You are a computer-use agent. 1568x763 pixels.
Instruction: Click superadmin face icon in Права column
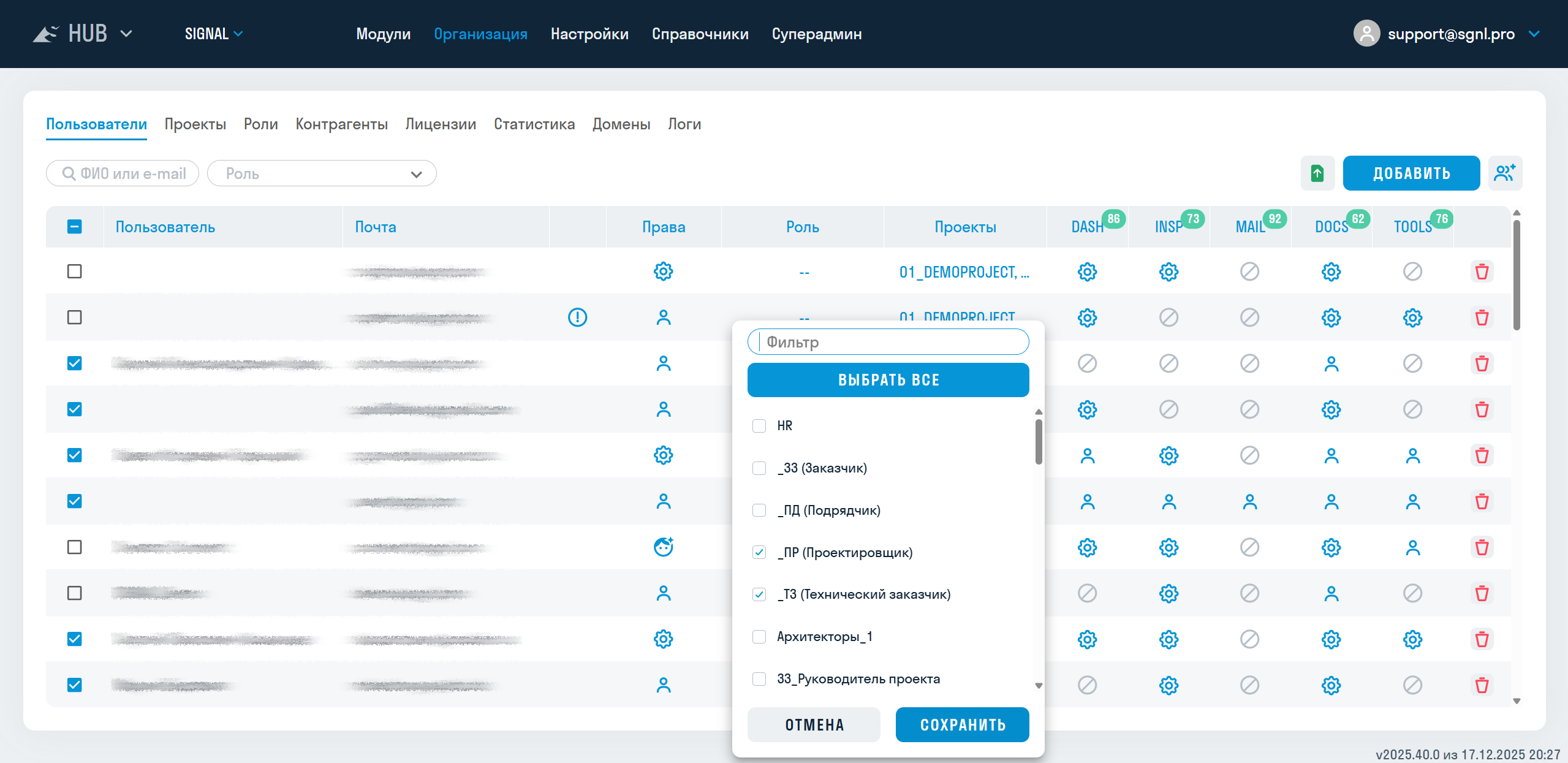(663, 547)
